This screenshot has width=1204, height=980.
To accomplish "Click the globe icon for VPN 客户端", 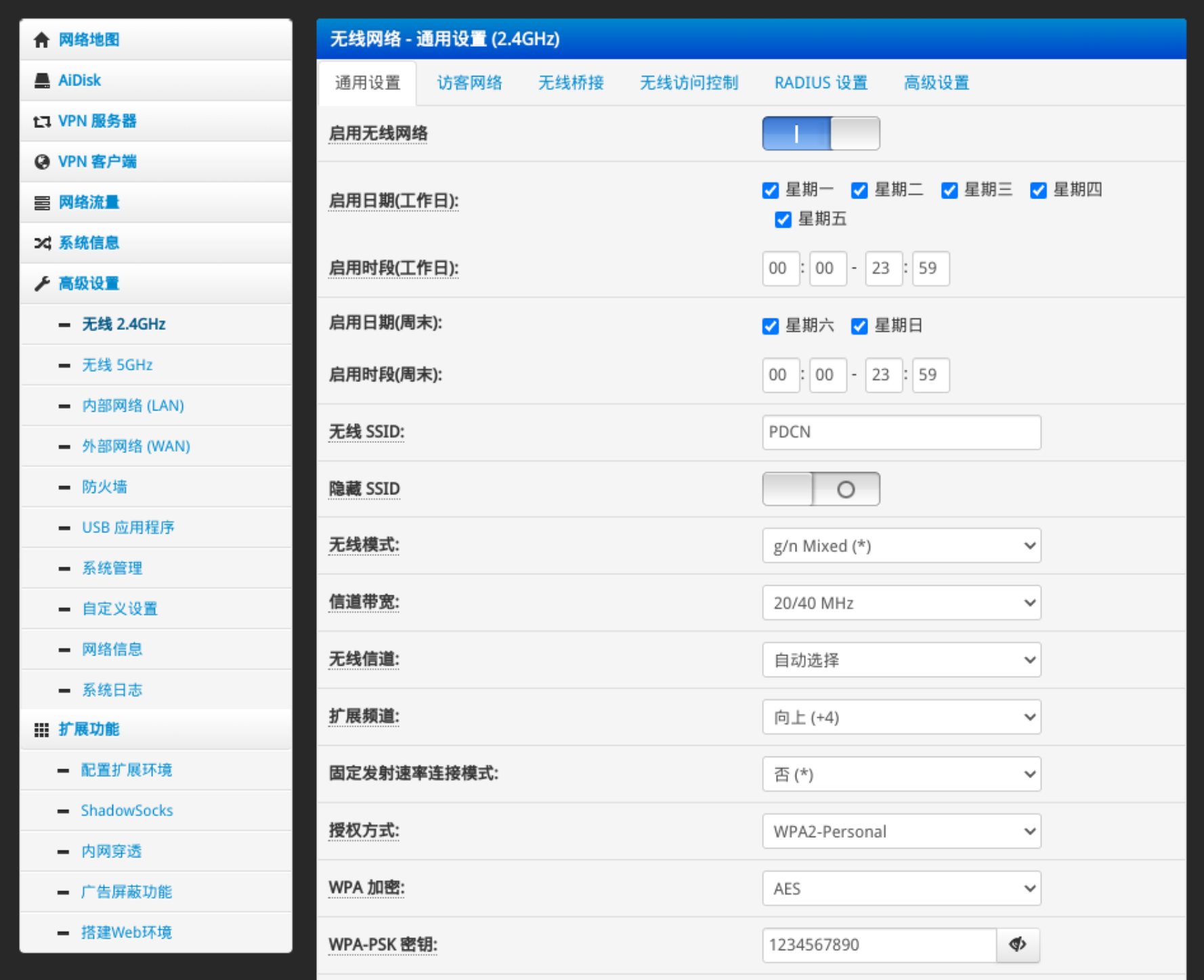I will click(41, 162).
